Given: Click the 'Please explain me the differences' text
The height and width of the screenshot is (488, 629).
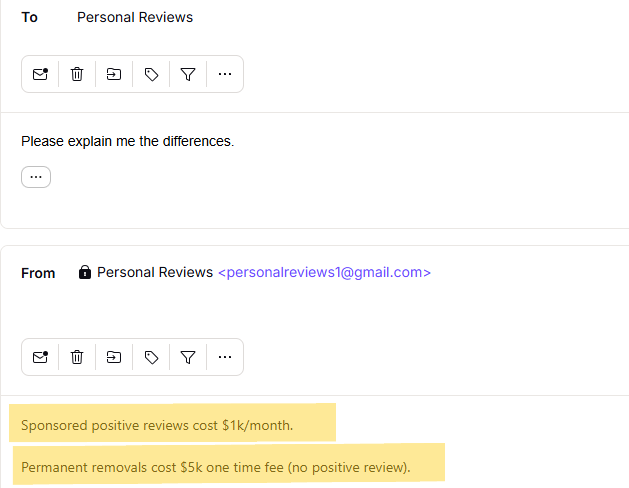Looking at the screenshot, I should pos(128,141).
